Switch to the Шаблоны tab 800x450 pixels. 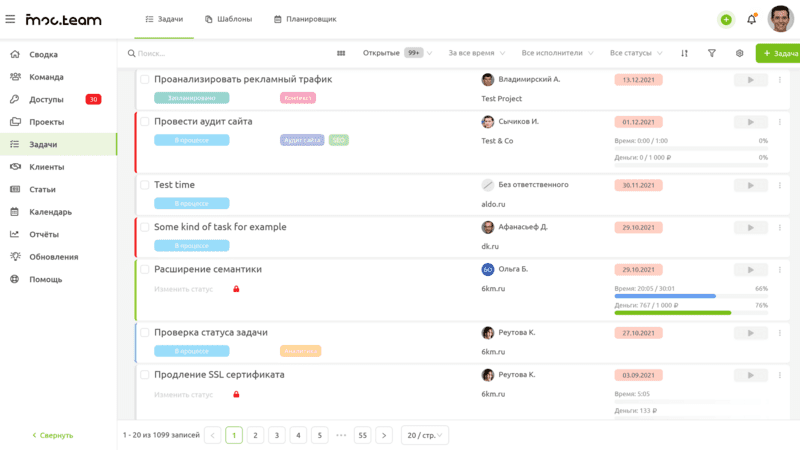click(x=229, y=19)
